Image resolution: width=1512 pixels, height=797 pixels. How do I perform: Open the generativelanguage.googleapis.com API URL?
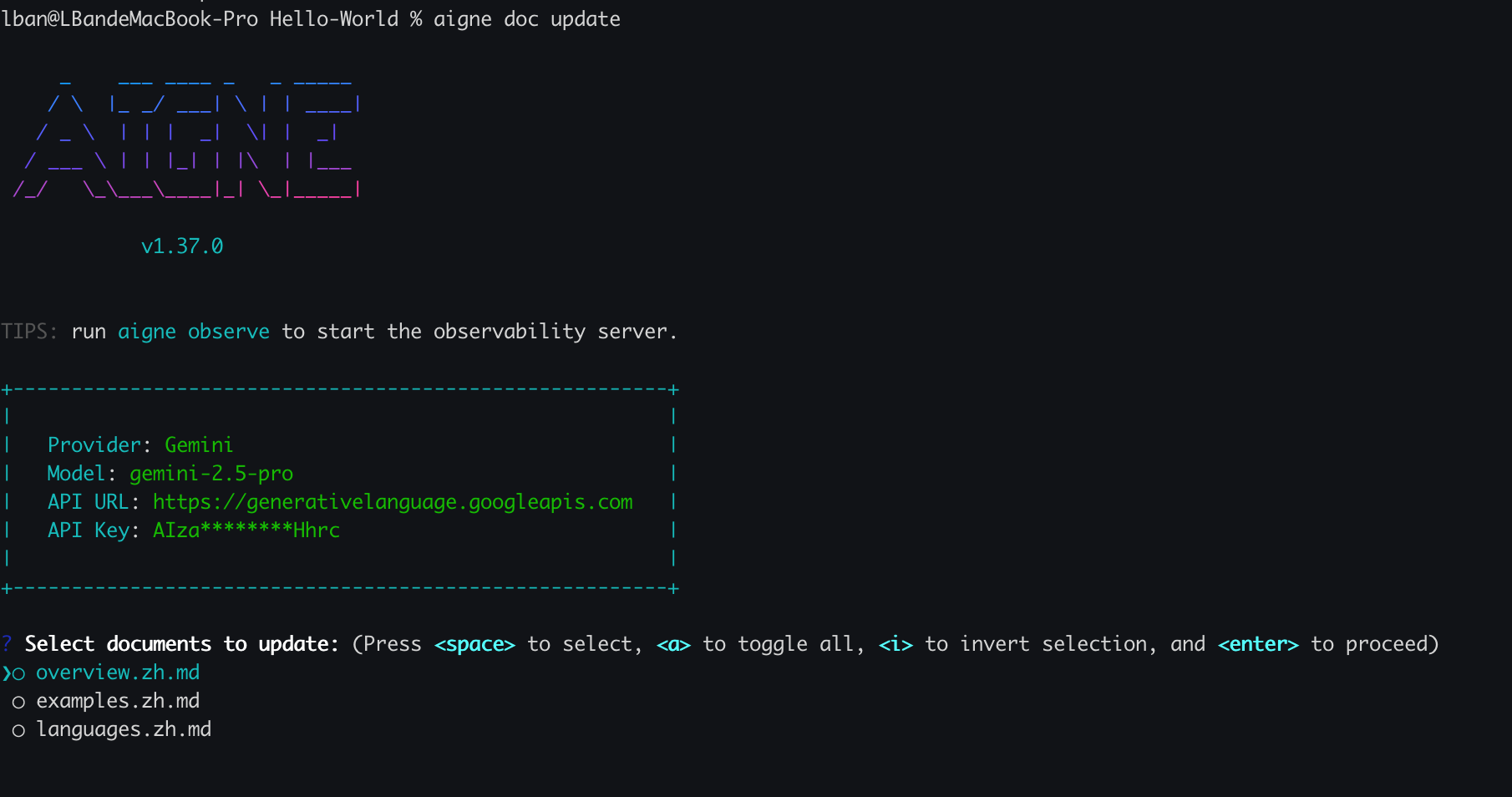point(393,502)
